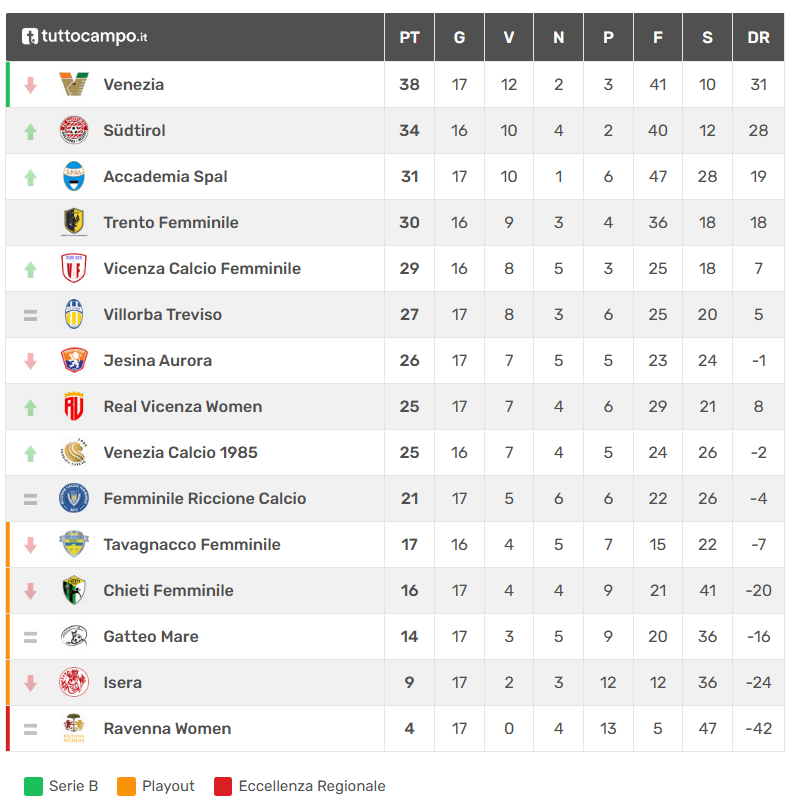Screen dimensions: 800x807
Task: Click the tuttocampo.it logo in header
Action: click(x=85, y=37)
